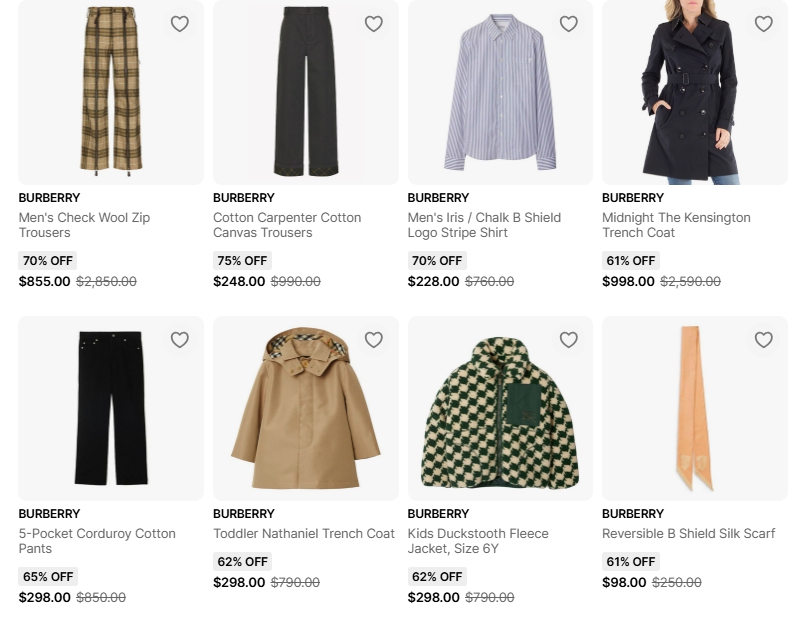
Task: Heart the Midnight Kensington Trench Coat
Action: coord(764,24)
